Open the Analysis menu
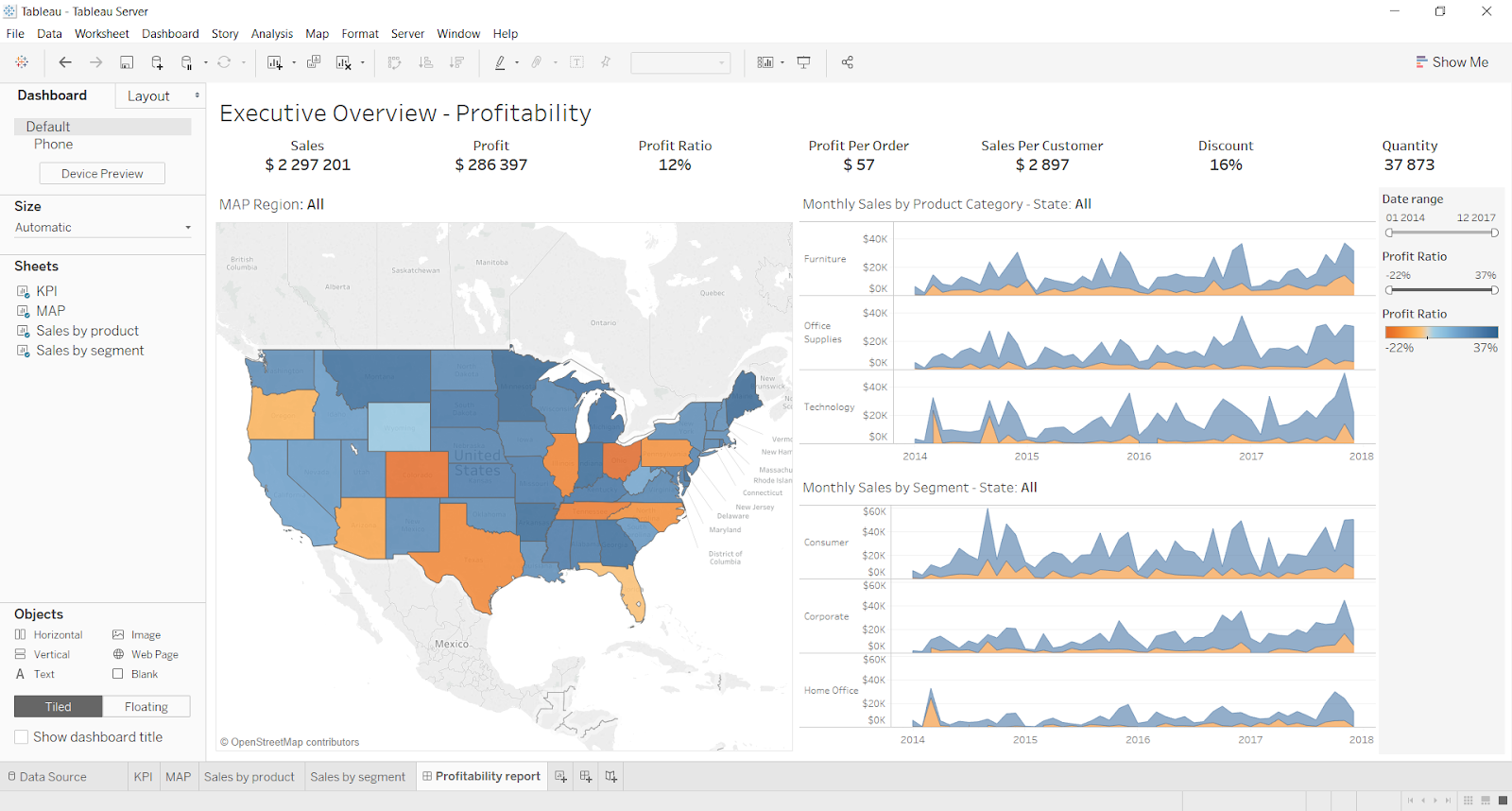 coord(271,34)
